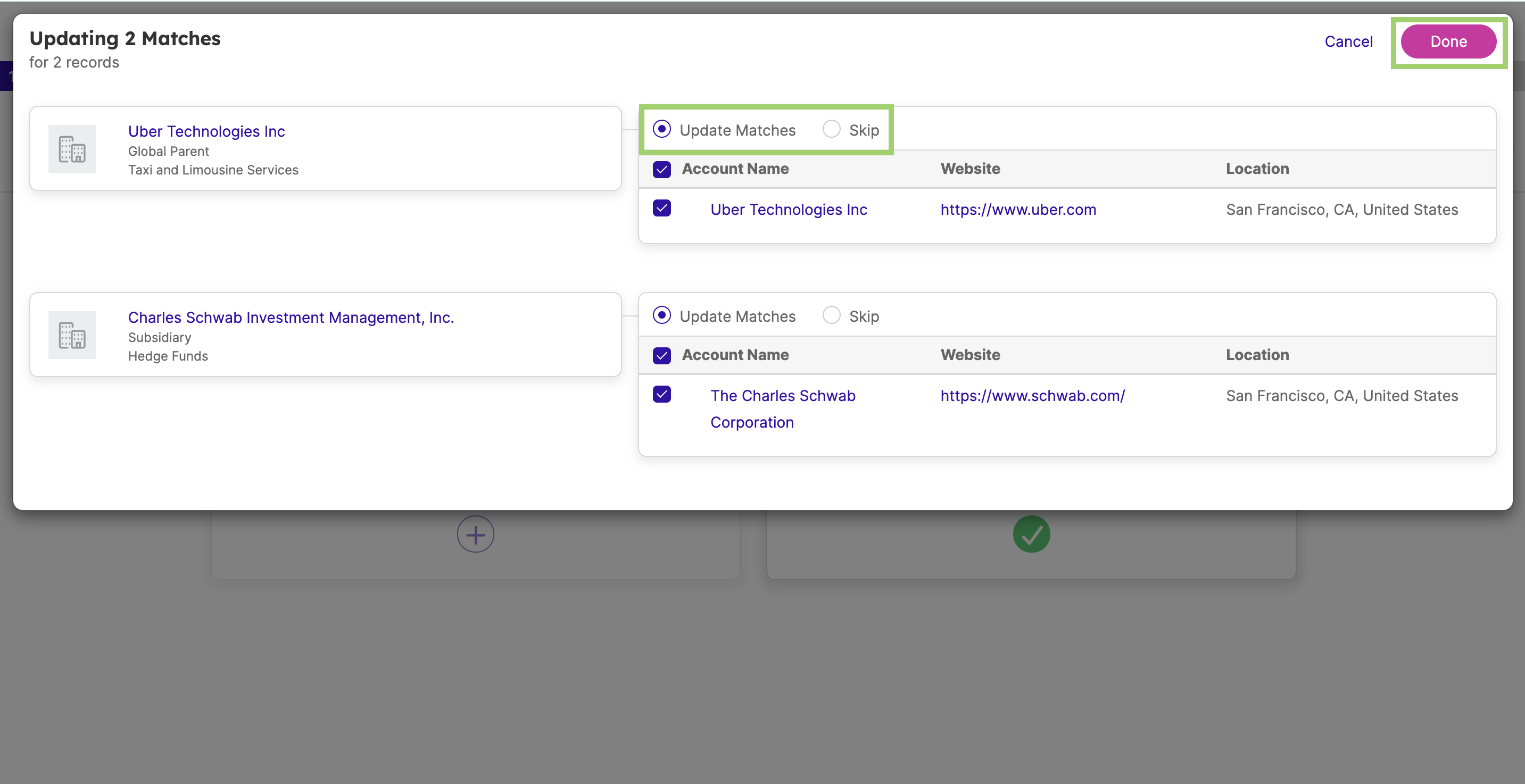This screenshot has height=784, width=1525.
Task: Click the green checkmark circle icon
Action: point(1031,535)
